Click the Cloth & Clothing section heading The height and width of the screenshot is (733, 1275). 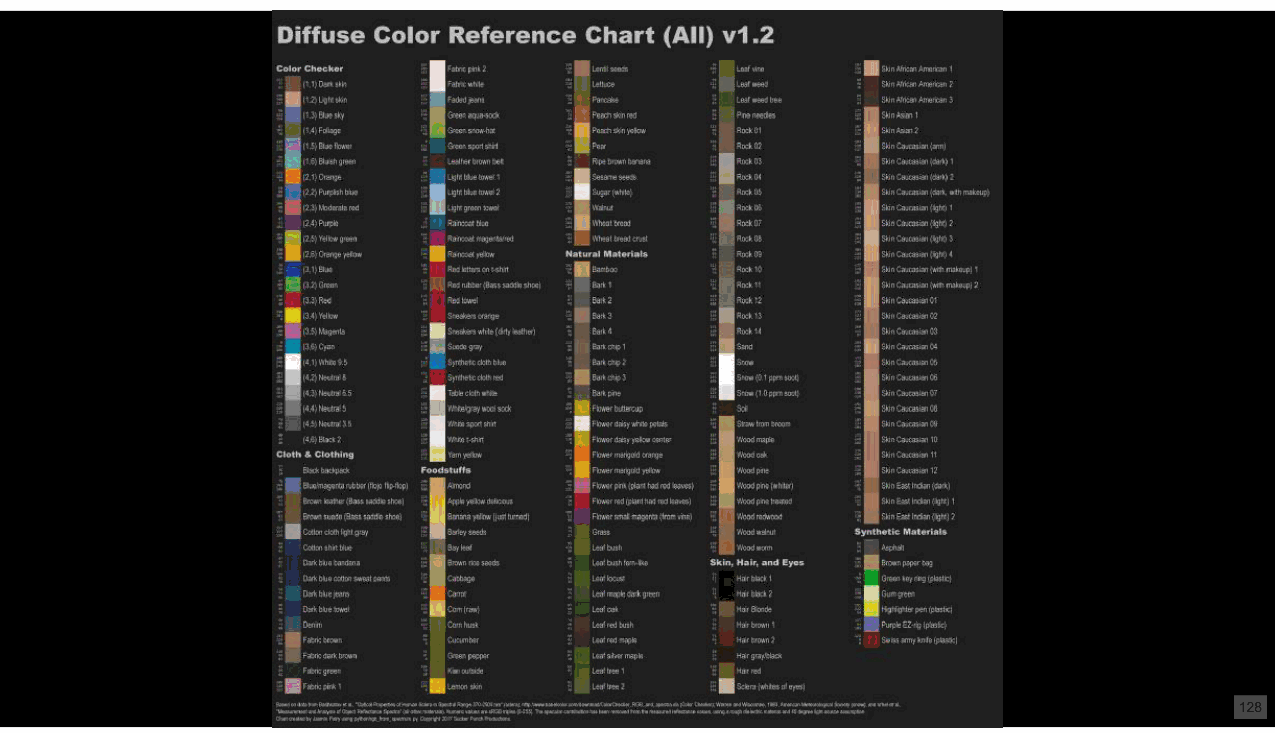[x=315, y=454]
